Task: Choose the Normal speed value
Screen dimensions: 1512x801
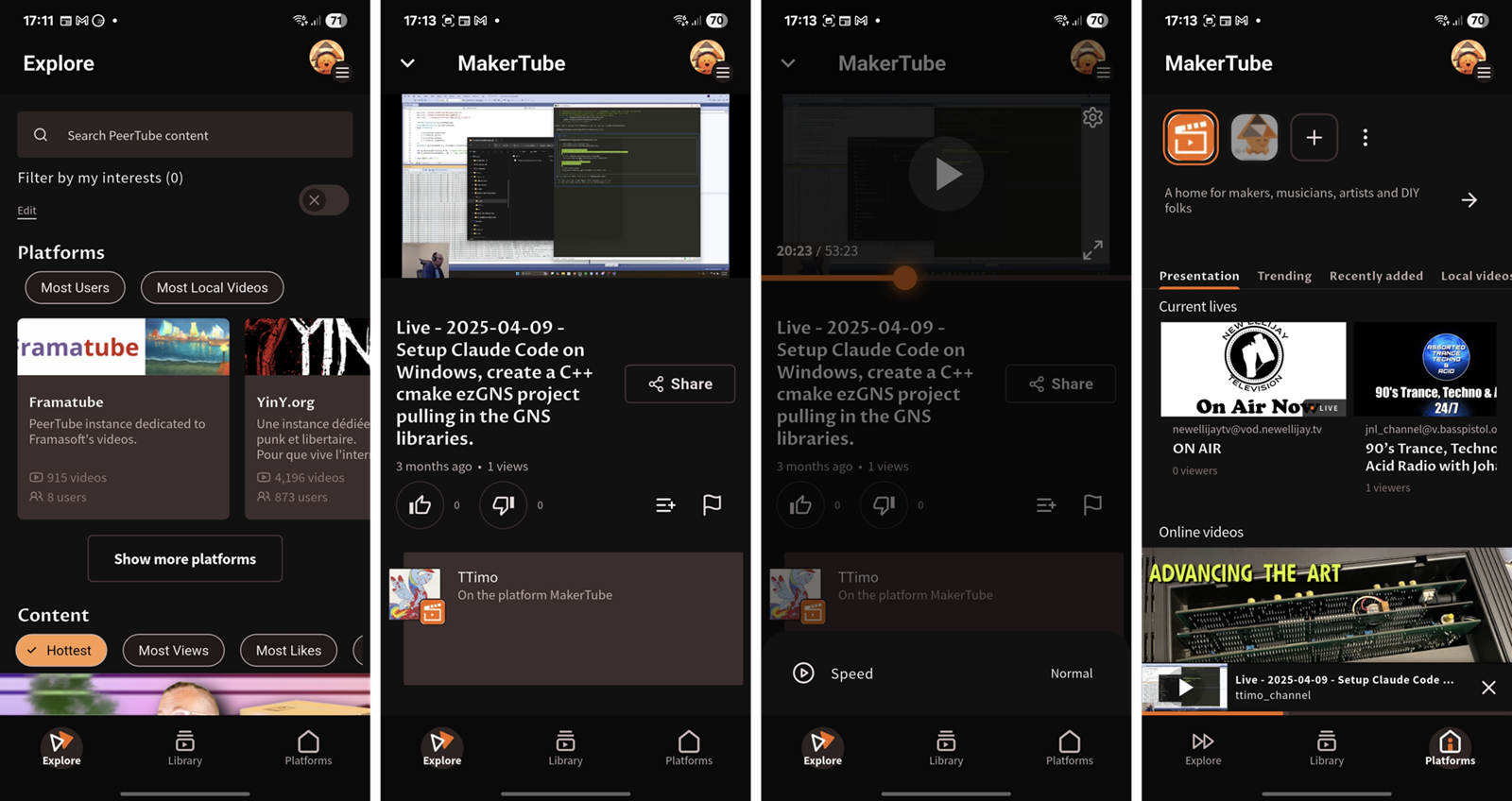Action: pyautogui.click(x=1071, y=673)
